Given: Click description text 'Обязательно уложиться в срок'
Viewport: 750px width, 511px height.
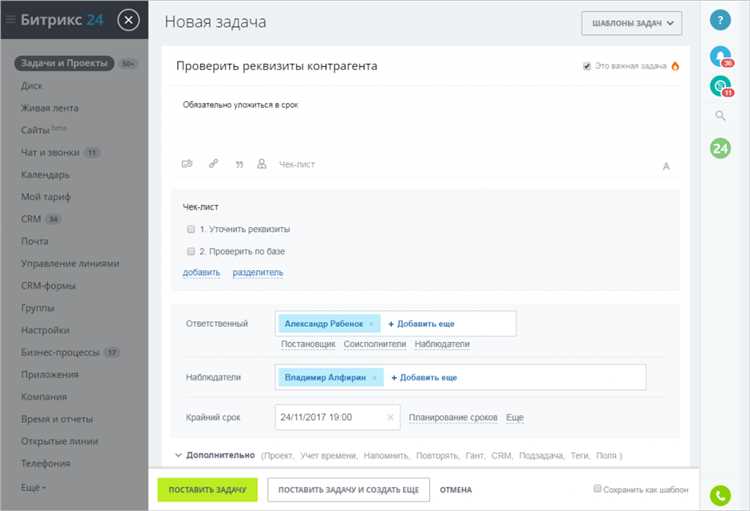Looking at the screenshot, I should [x=240, y=105].
